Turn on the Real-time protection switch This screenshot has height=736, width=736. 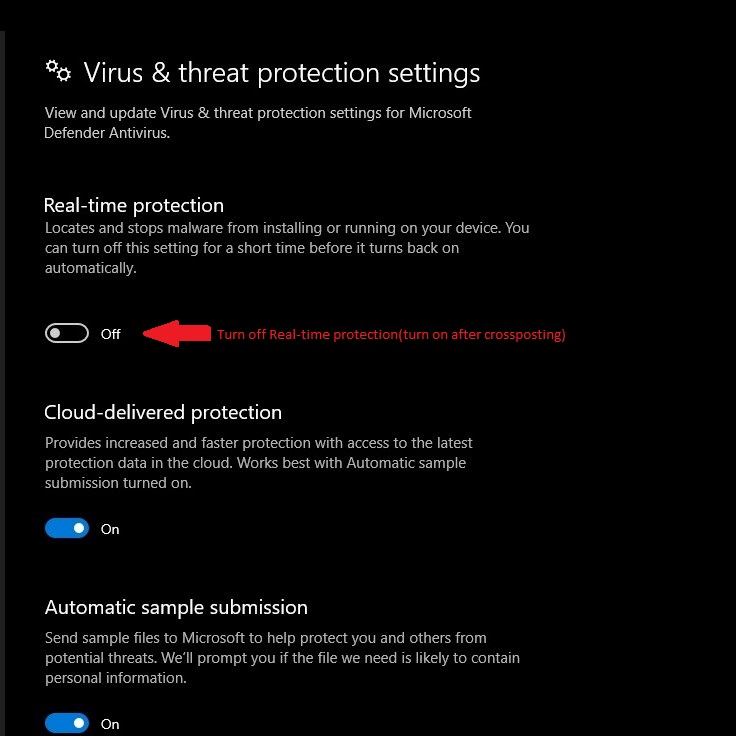coord(67,334)
